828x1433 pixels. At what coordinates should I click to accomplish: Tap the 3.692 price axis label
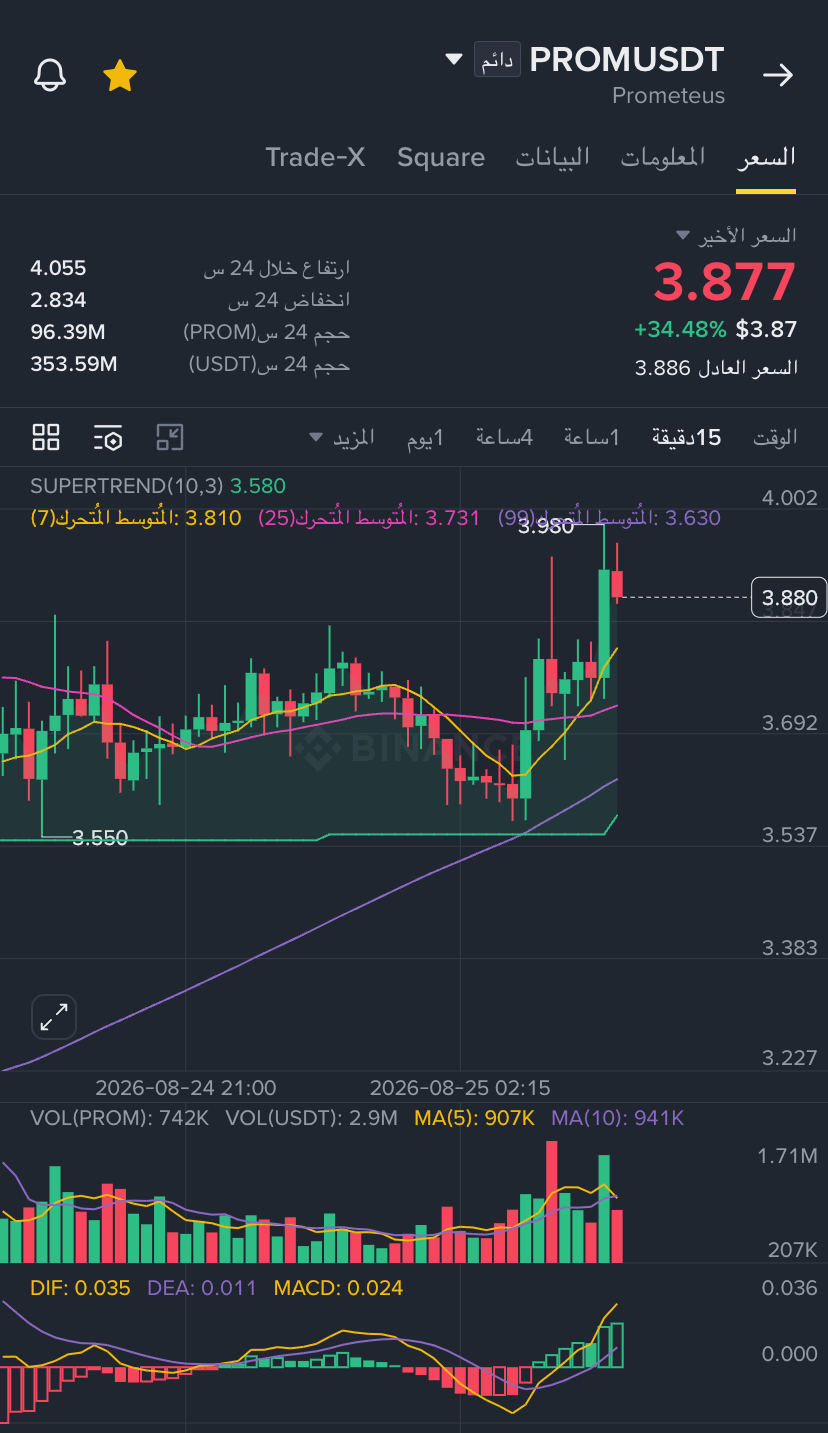pos(789,722)
